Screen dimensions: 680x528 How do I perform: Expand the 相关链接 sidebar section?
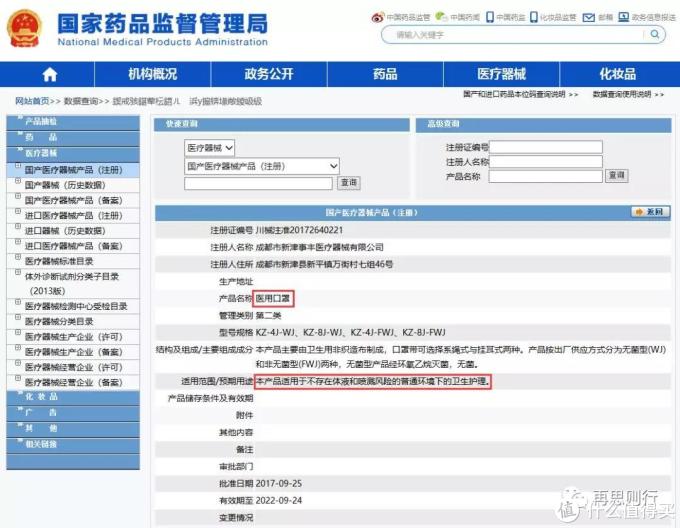[x=73, y=444]
